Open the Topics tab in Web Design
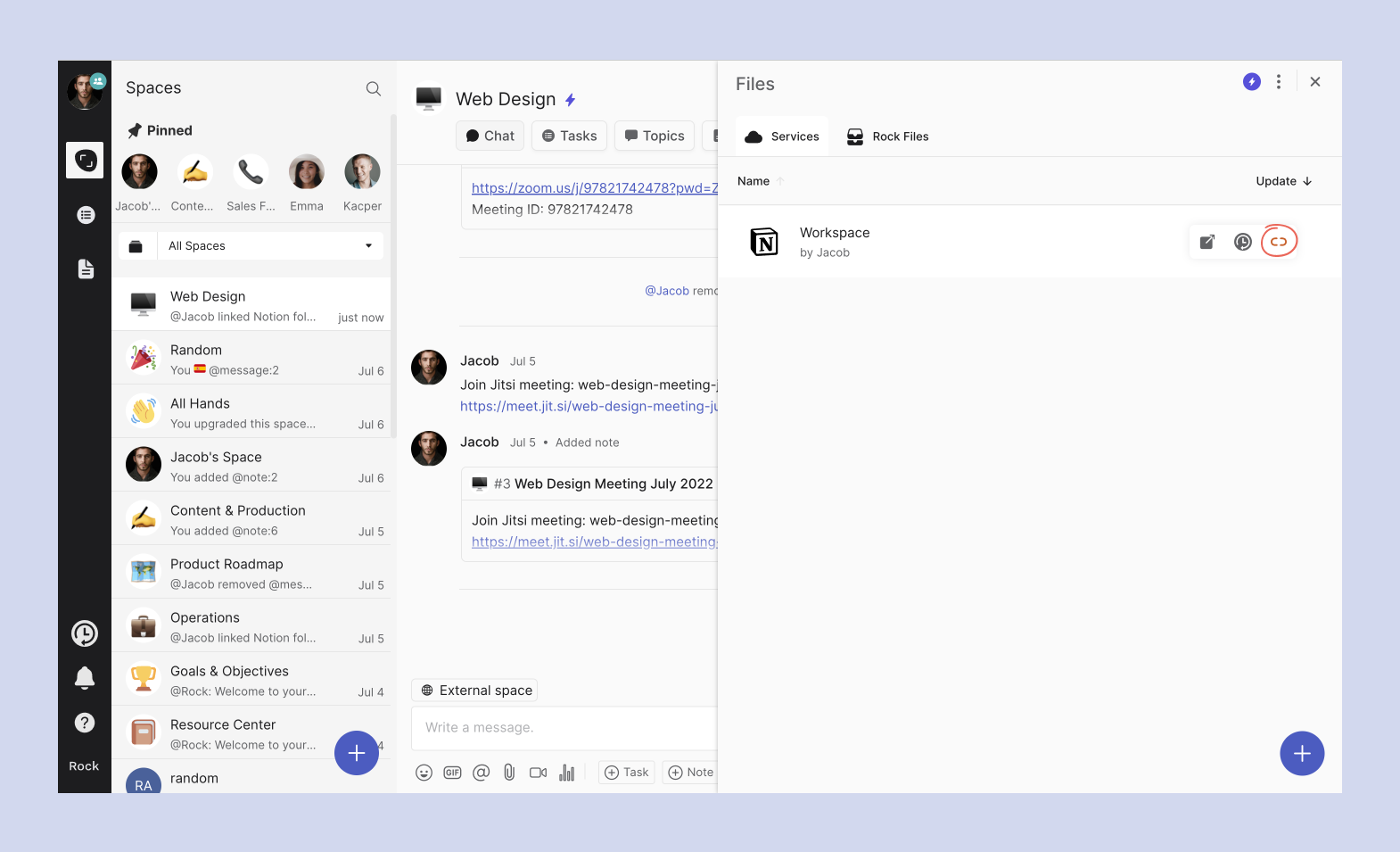Screen dimensions: 1400x852 655,136
